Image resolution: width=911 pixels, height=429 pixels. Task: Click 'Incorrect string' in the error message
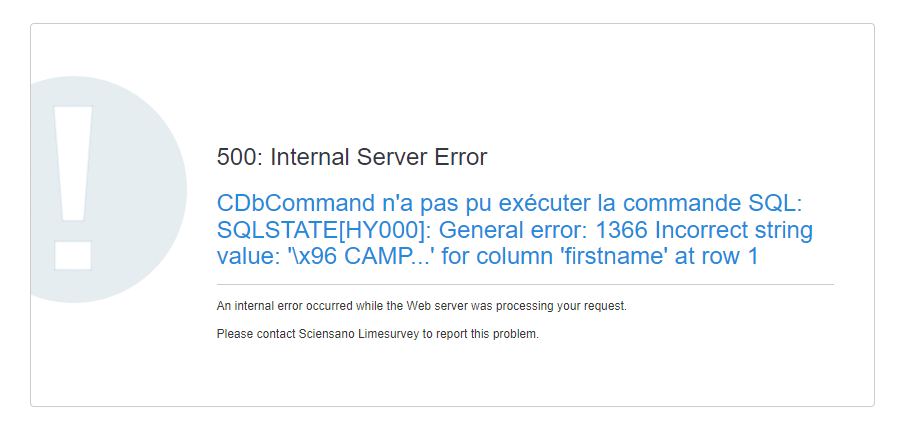[x=734, y=230]
